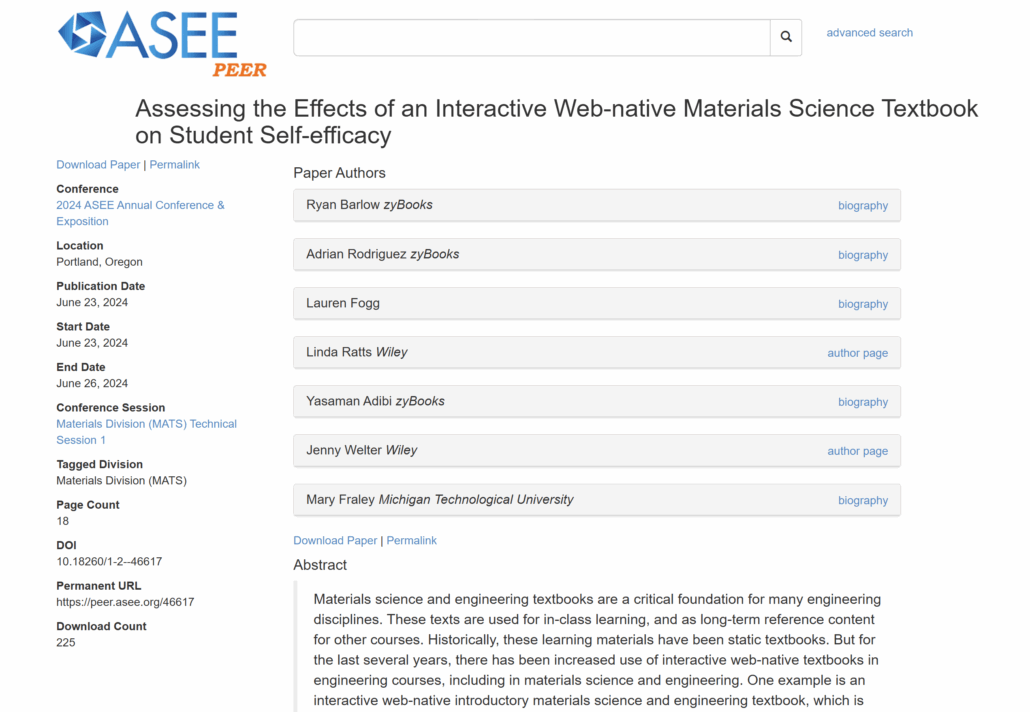Open Materials Division (MATS) Technical Session 1 link
The width and height of the screenshot is (1030, 712).
pyautogui.click(x=146, y=432)
